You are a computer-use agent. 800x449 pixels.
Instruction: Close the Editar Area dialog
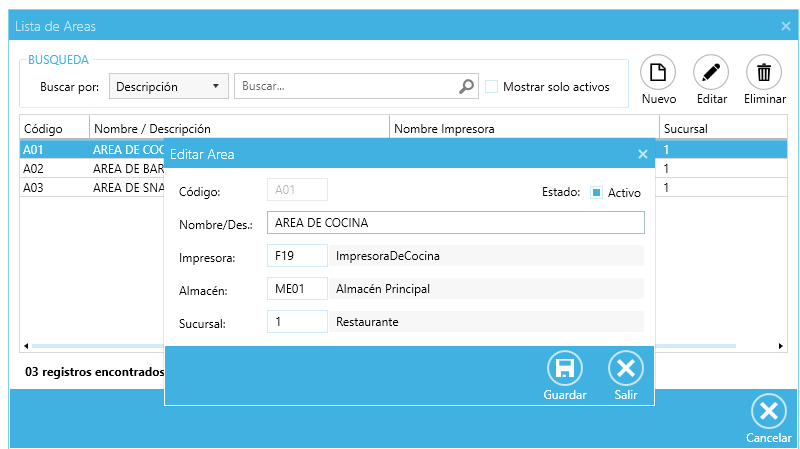tap(643, 154)
